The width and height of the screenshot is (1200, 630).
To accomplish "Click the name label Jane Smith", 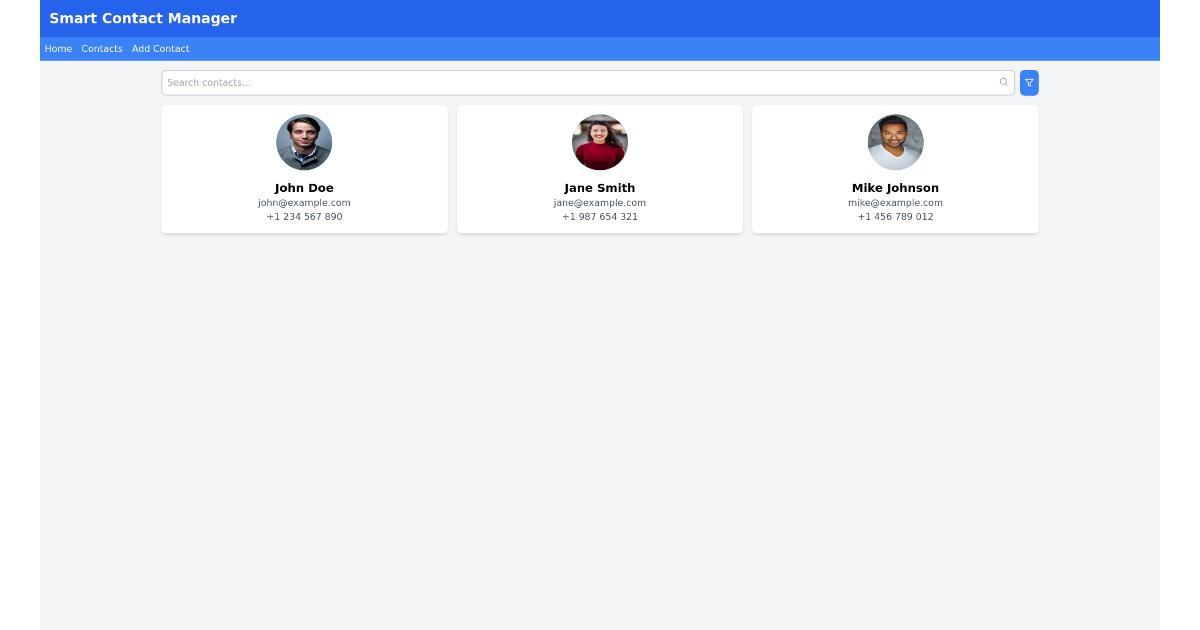I will [599, 187].
